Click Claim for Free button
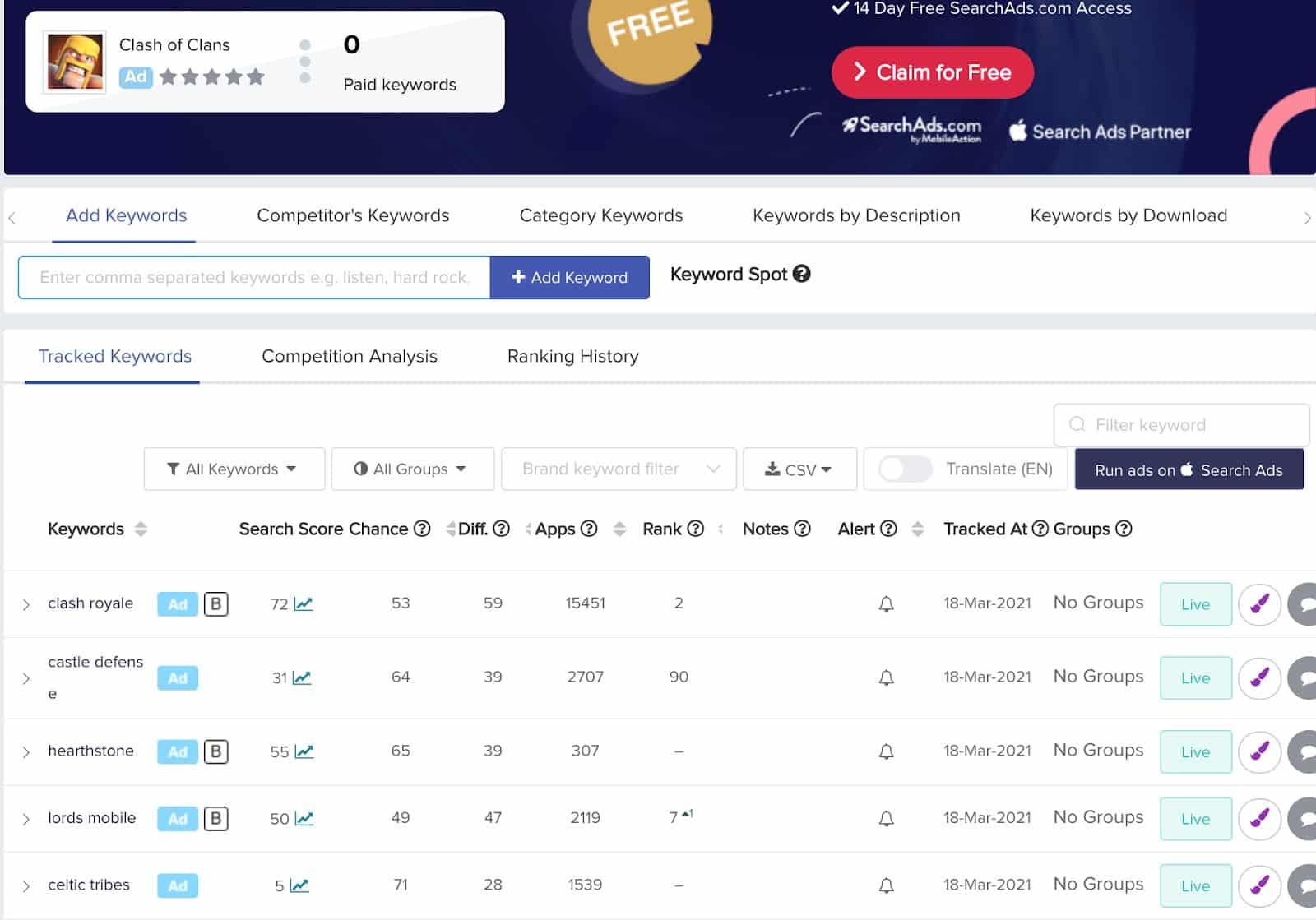Viewport: 1316px width, 920px height. [932, 72]
